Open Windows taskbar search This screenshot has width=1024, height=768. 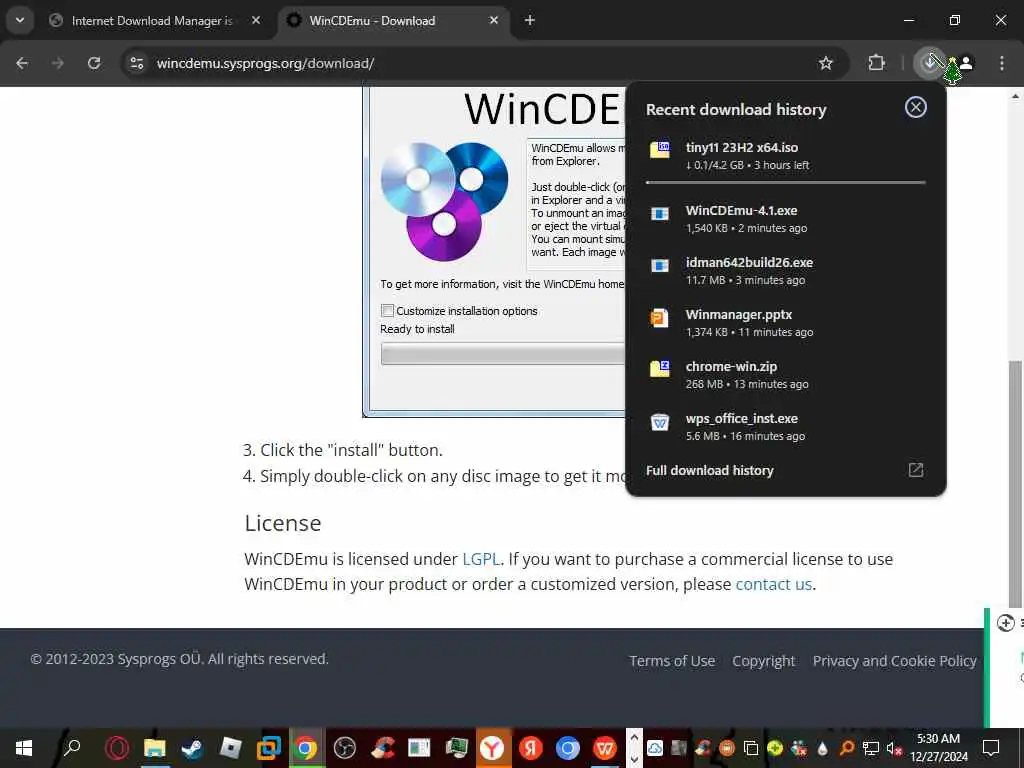pyautogui.click(x=71, y=747)
